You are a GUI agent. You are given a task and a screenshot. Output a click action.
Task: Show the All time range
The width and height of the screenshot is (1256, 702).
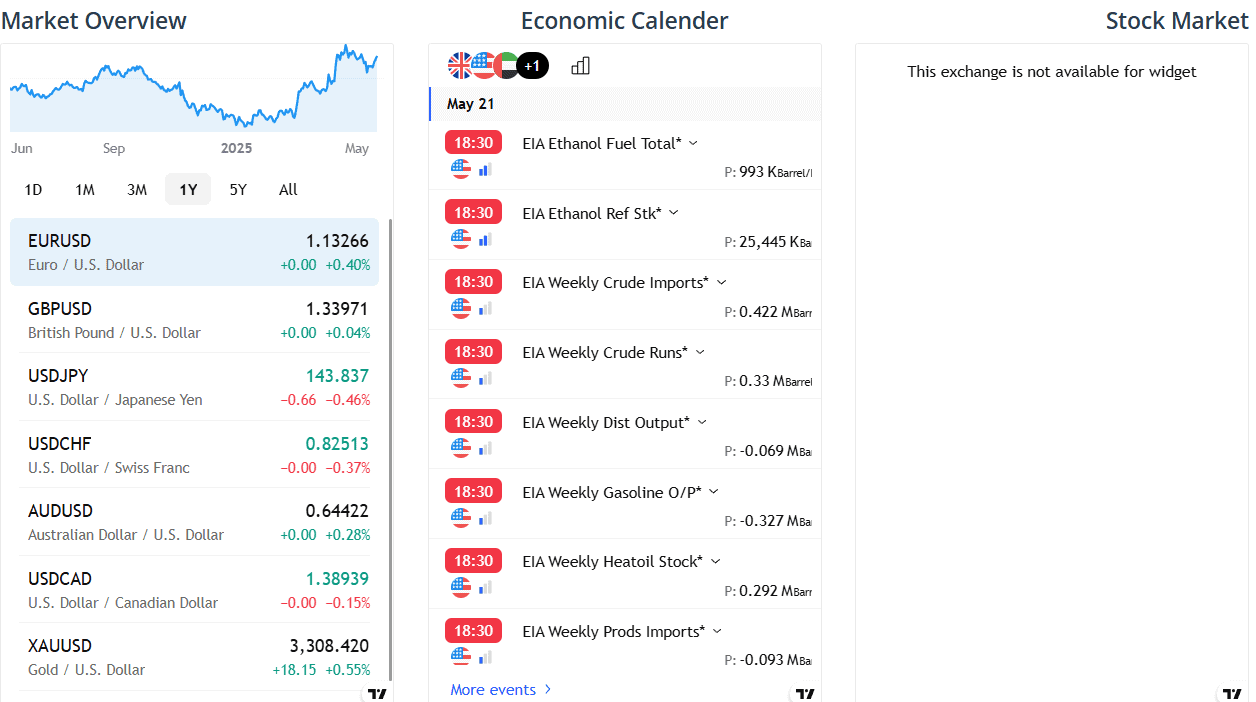click(288, 190)
